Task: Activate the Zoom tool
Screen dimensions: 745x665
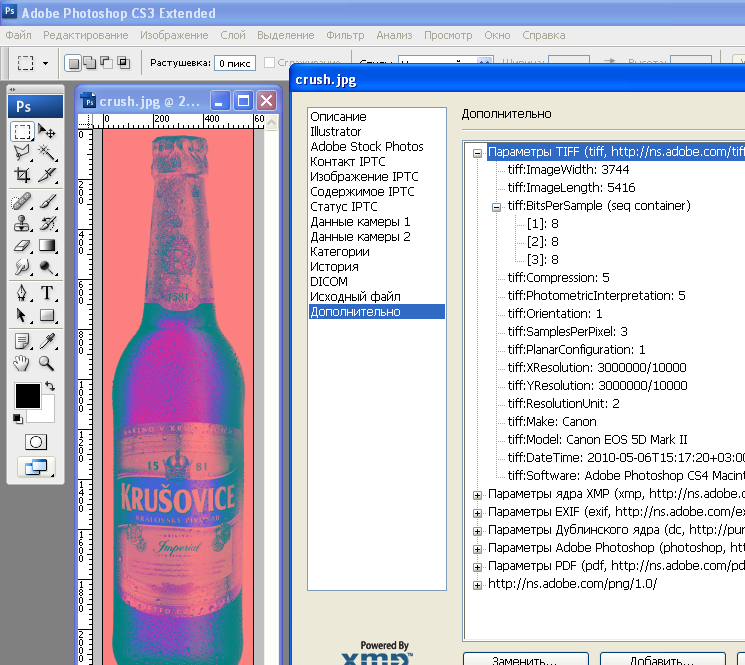Action: (47, 363)
